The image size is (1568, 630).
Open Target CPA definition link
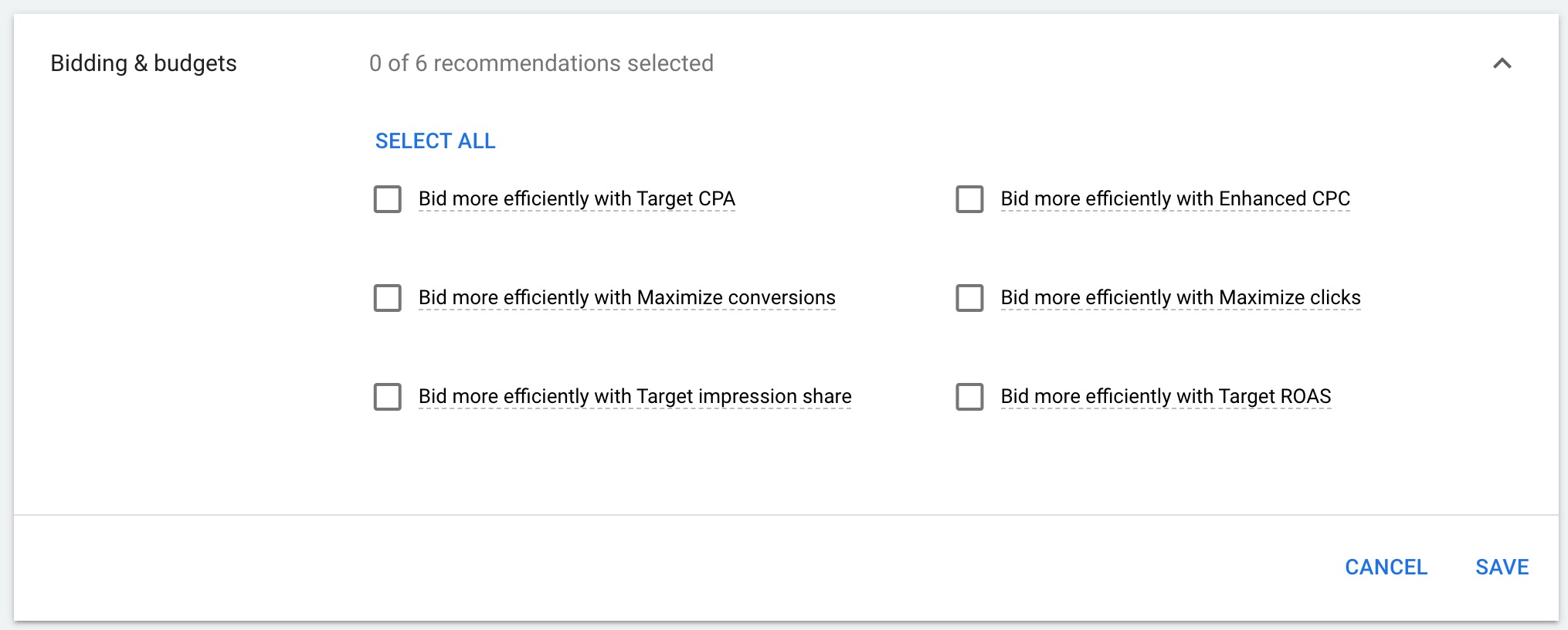(x=576, y=199)
